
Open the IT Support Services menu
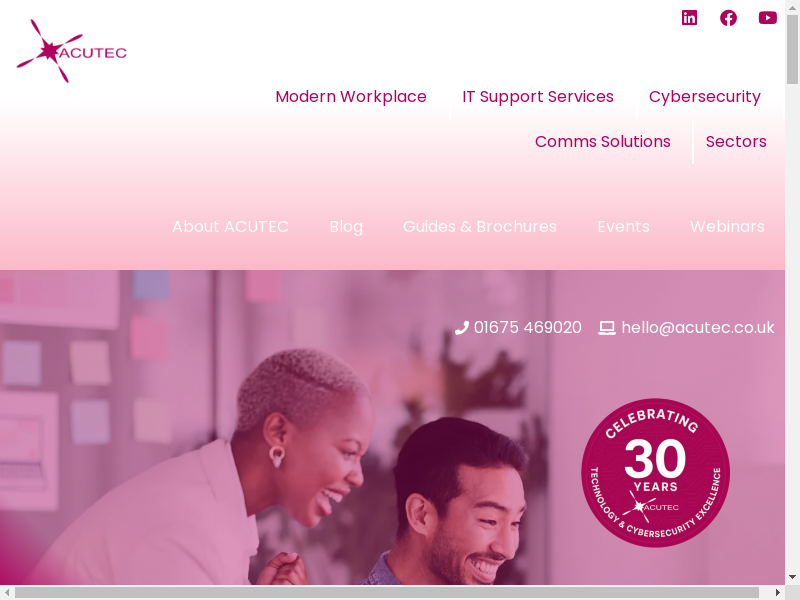click(538, 96)
